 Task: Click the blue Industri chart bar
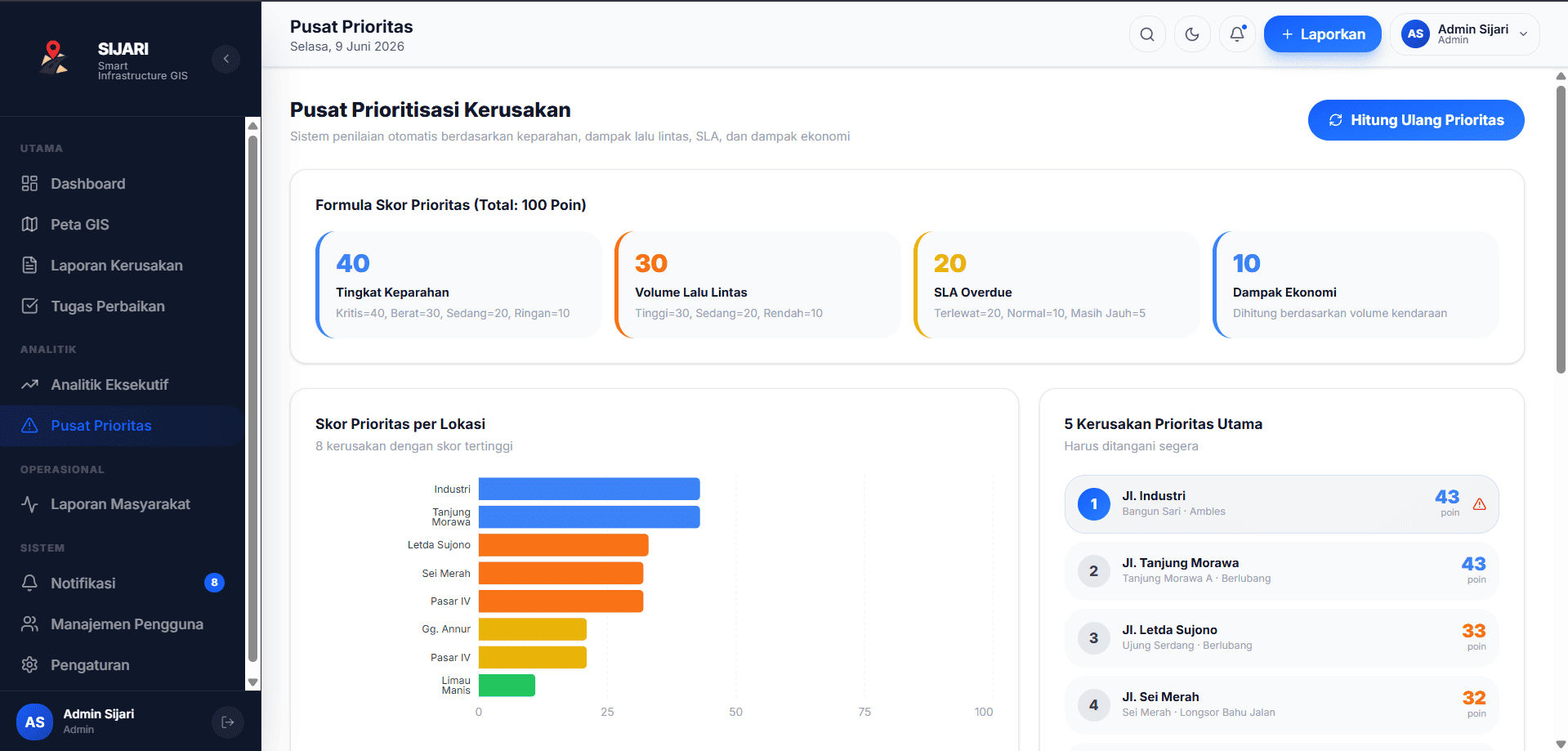(589, 489)
